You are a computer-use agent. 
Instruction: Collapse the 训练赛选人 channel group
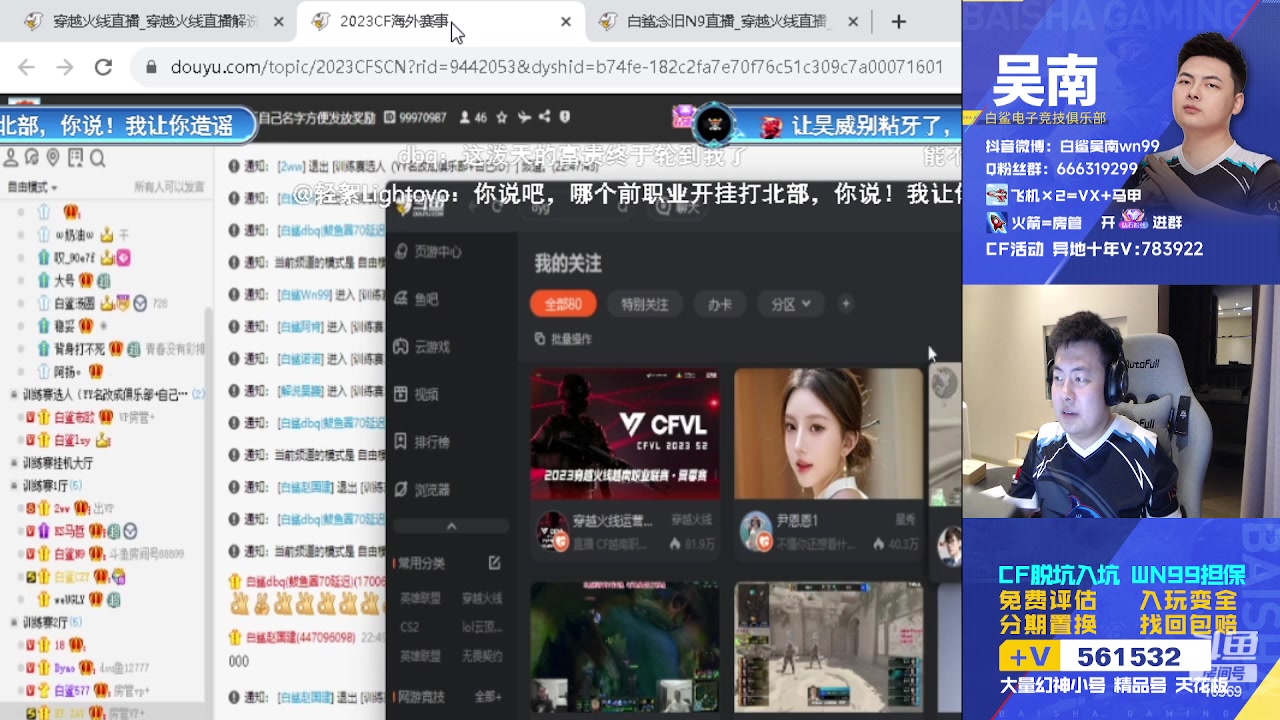click(14, 395)
